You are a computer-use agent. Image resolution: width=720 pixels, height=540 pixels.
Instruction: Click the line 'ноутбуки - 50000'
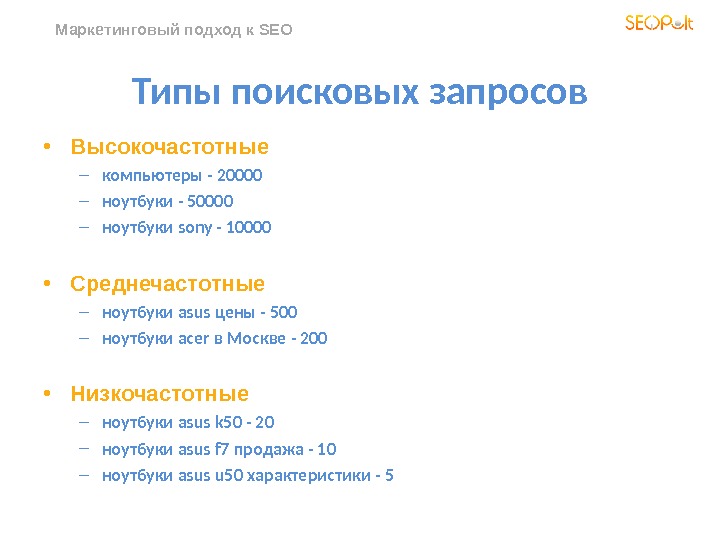[x=168, y=202]
